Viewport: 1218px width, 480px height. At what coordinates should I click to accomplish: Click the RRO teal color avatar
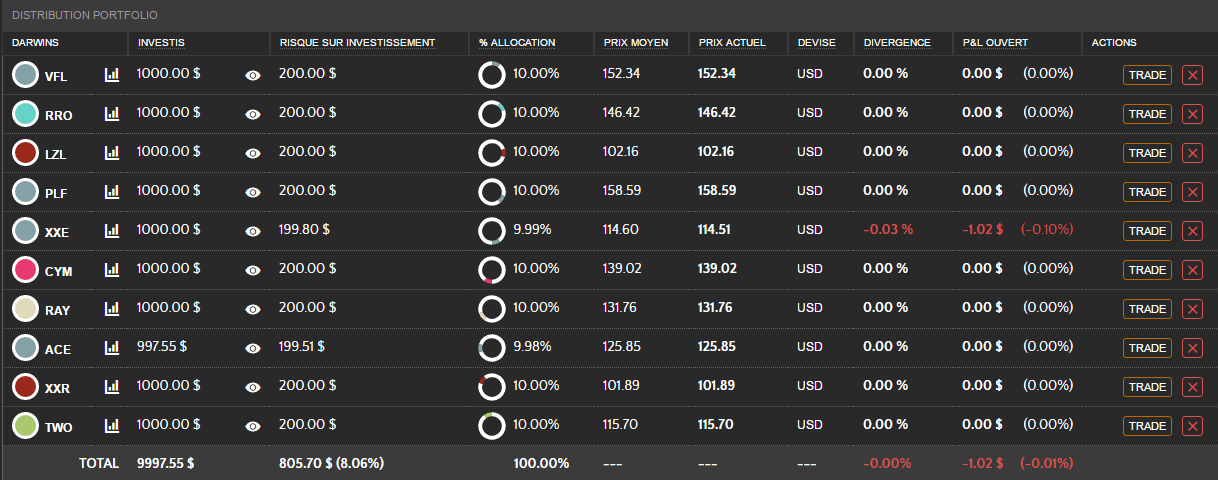[26, 114]
